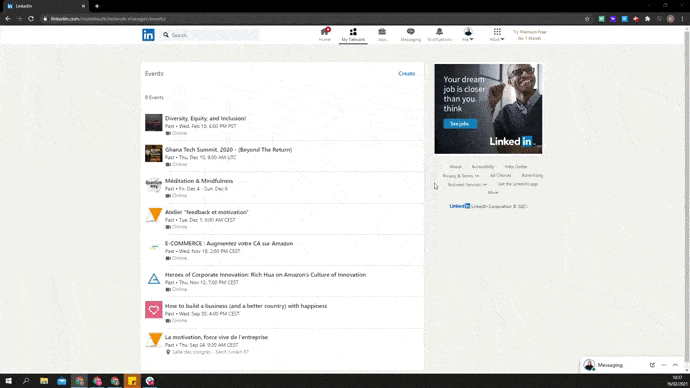This screenshot has width=690, height=388.
Task: Open the My Network tab
Action: click(x=353, y=35)
